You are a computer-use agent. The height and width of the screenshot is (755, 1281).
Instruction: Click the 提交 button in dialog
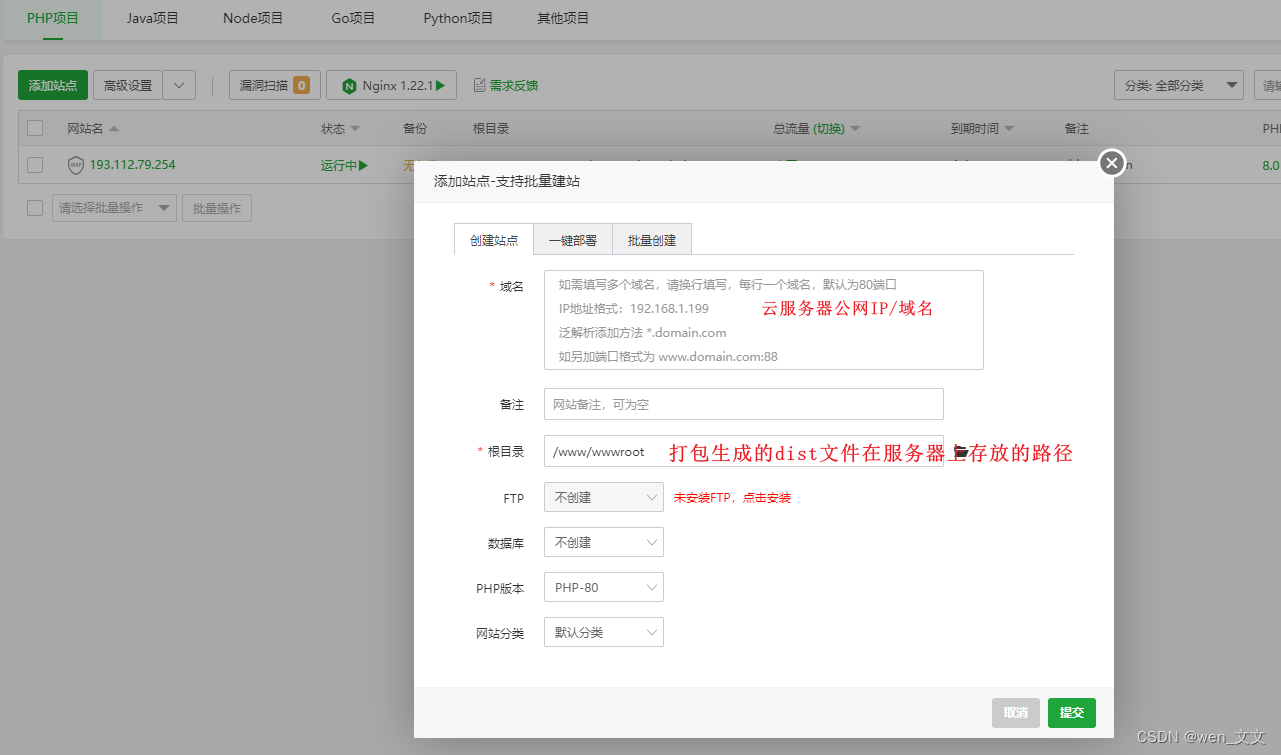click(x=1072, y=712)
